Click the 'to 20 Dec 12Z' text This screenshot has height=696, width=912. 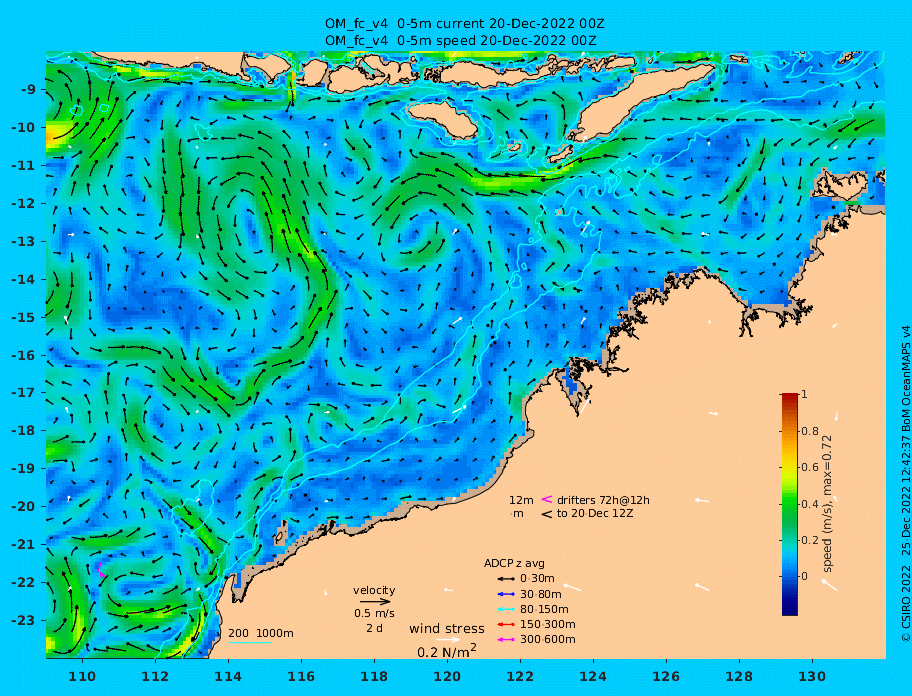(x=595, y=513)
